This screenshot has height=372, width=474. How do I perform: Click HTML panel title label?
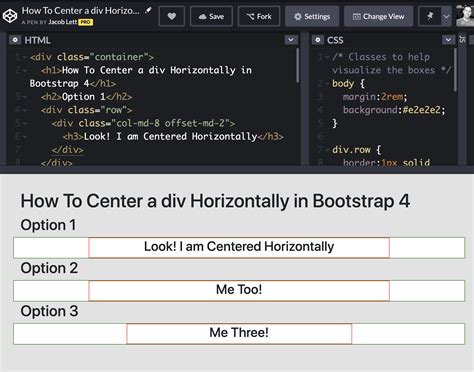(x=37, y=40)
